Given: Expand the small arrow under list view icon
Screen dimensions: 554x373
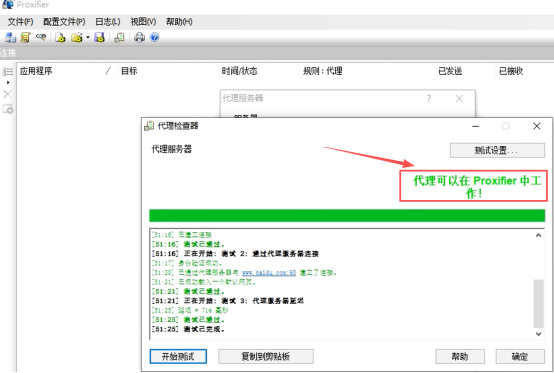Looking at the screenshot, I should pos(8,83).
